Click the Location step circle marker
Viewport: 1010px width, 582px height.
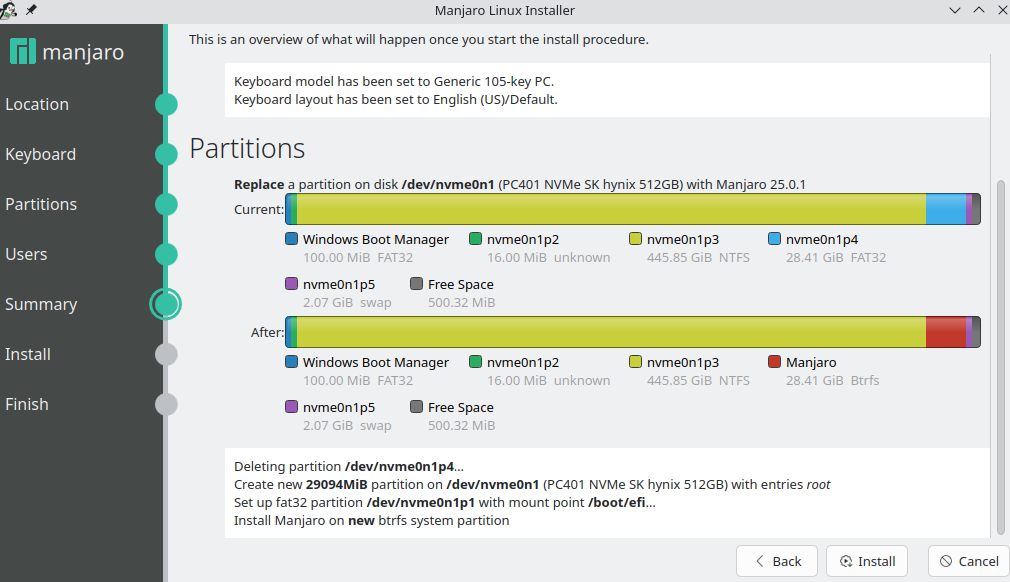(x=166, y=104)
